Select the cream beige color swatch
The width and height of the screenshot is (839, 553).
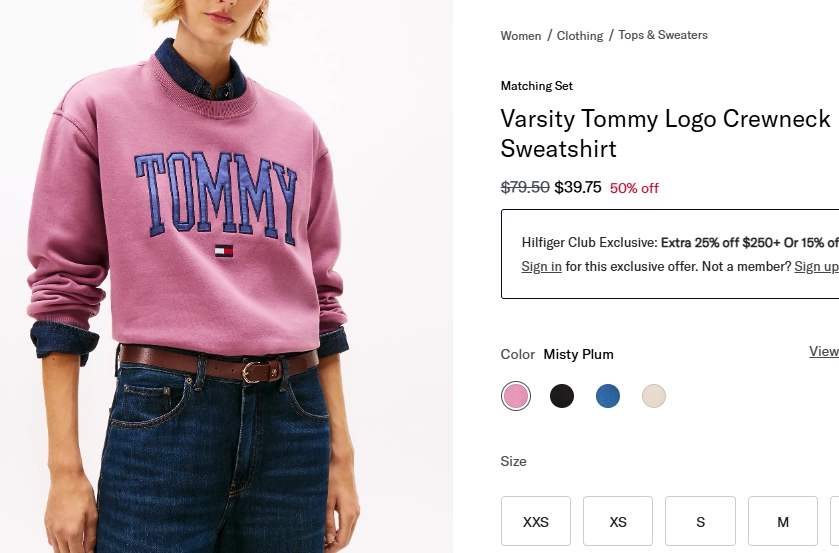pos(654,396)
